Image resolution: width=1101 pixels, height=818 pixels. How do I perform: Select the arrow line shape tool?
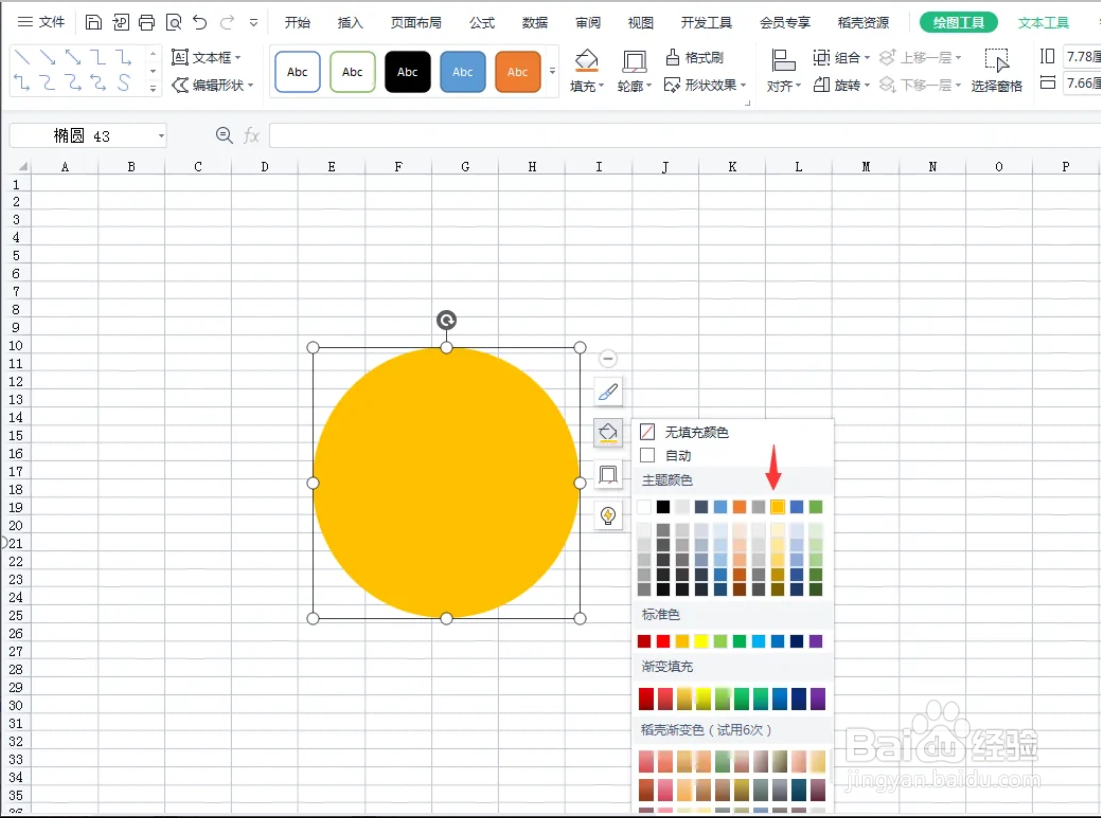point(48,57)
